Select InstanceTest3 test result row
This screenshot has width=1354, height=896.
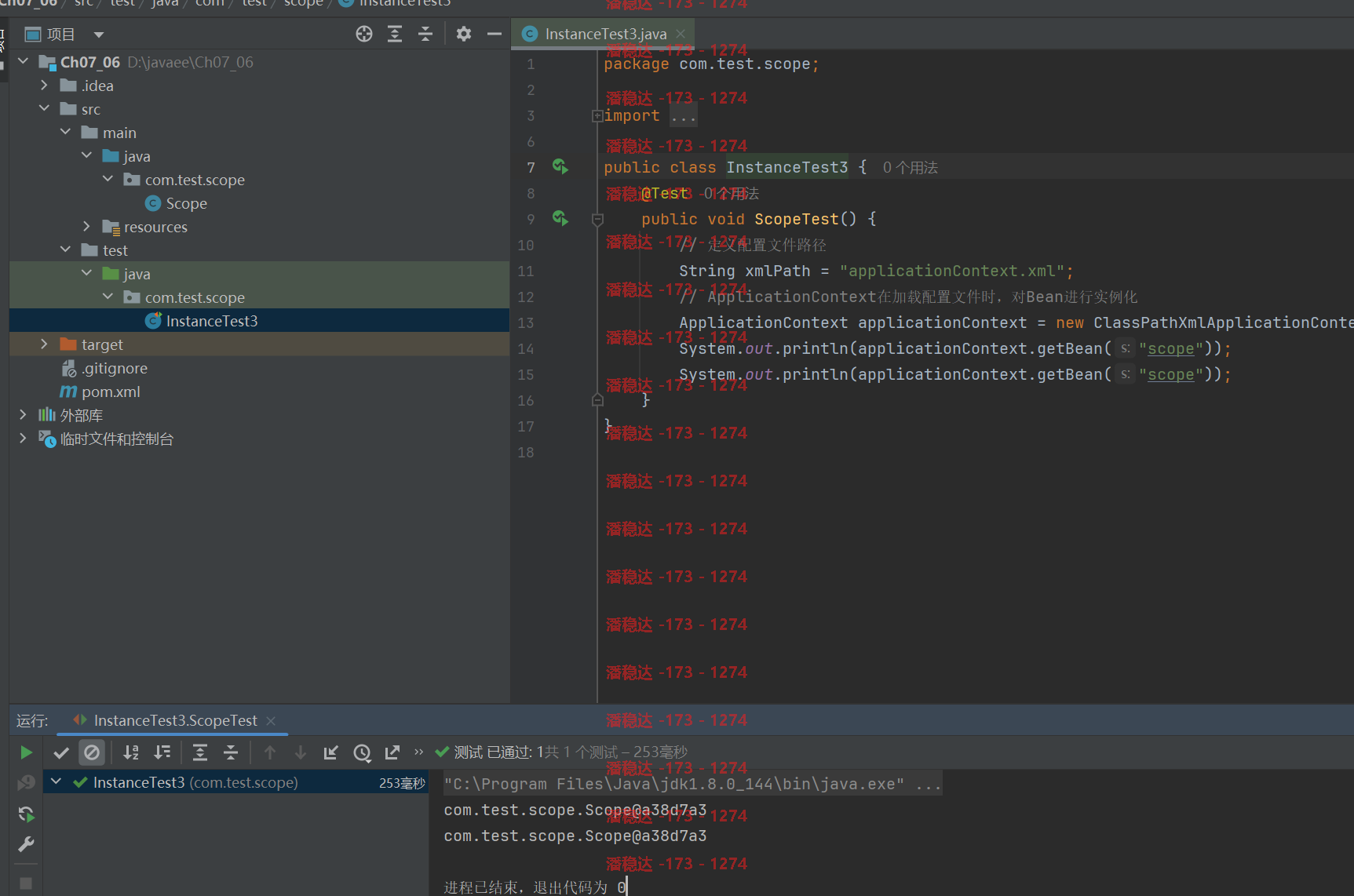pyautogui.click(x=236, y=782)
